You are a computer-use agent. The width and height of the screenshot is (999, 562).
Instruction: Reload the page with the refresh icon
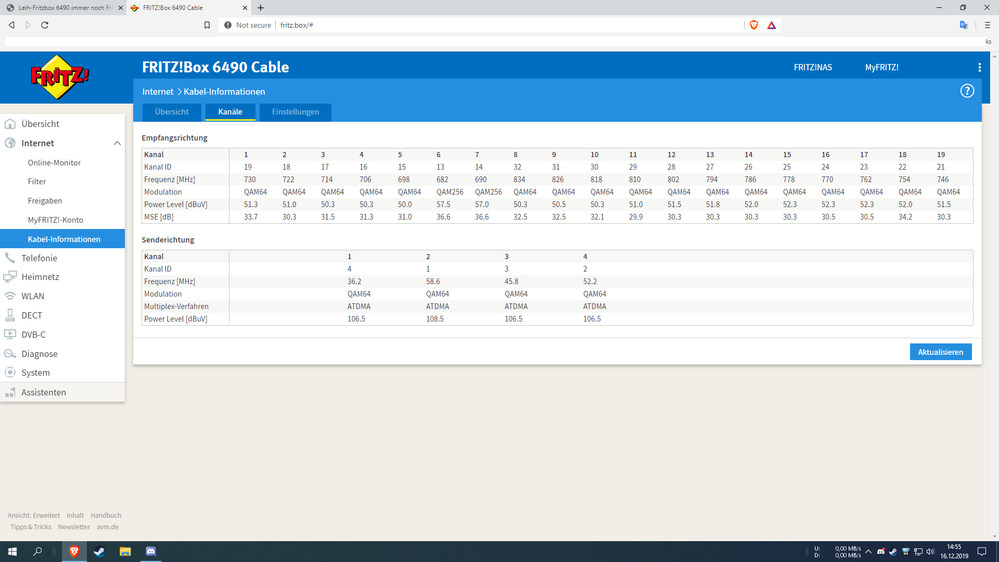[x=45, y=25]
